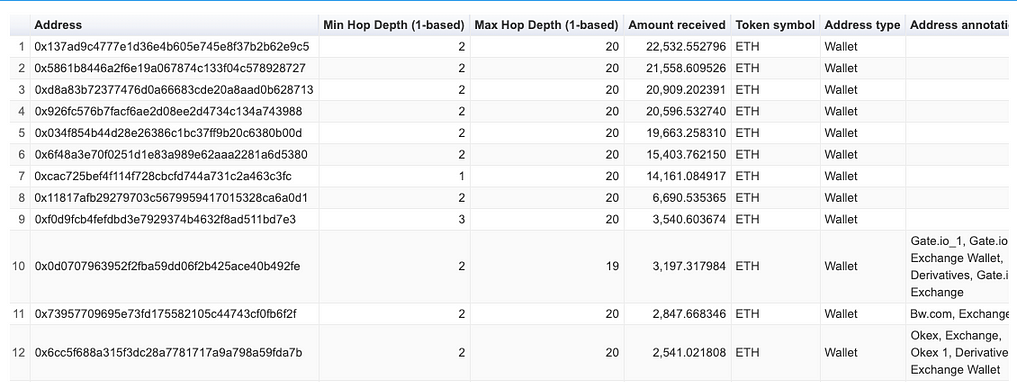Select address 0x6f48a3e70f0251d1e83a989e62aaa2281a6d5380
The width and height of the screenshot is (1017, 382).
coord(171,154)
